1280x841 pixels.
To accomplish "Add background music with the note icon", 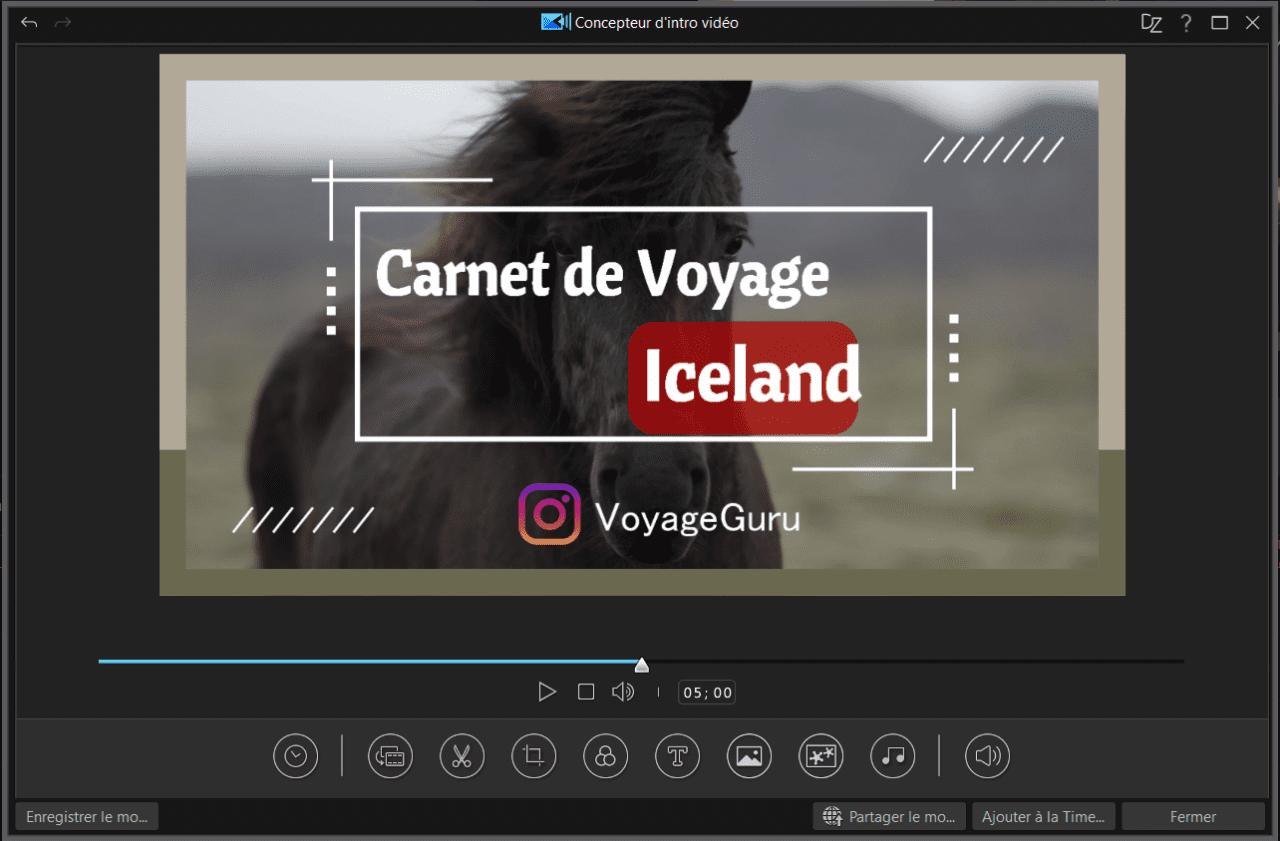I will tap(893, 756).
